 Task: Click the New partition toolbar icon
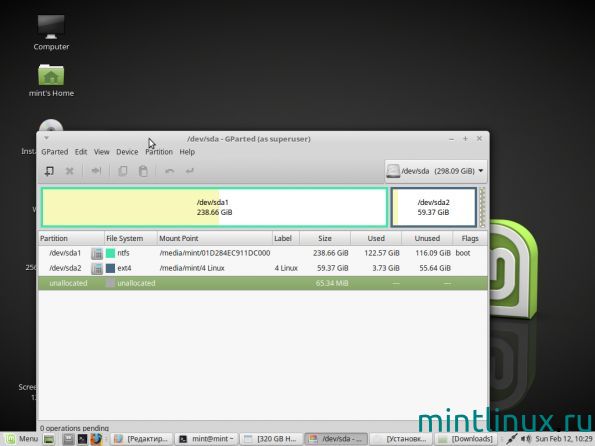pyautogui.click(x=49, y=171)
